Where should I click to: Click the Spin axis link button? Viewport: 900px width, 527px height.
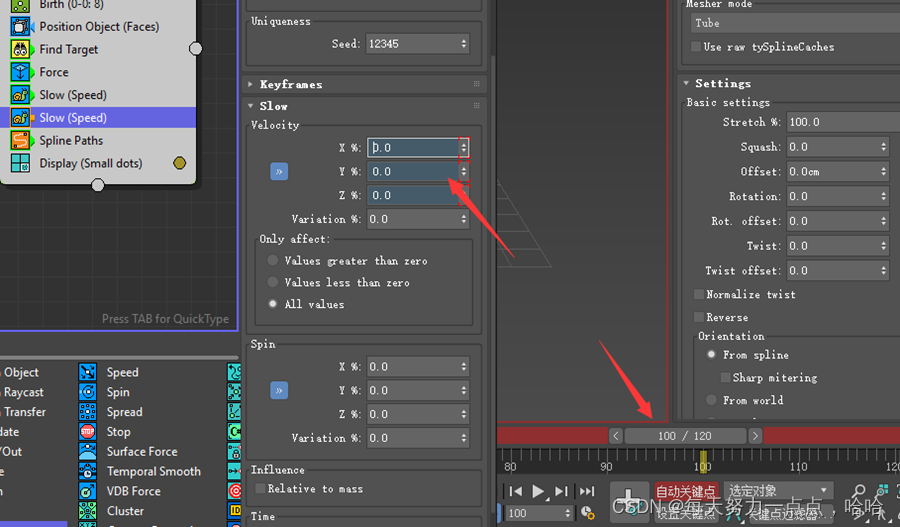(x=279, y=391)
